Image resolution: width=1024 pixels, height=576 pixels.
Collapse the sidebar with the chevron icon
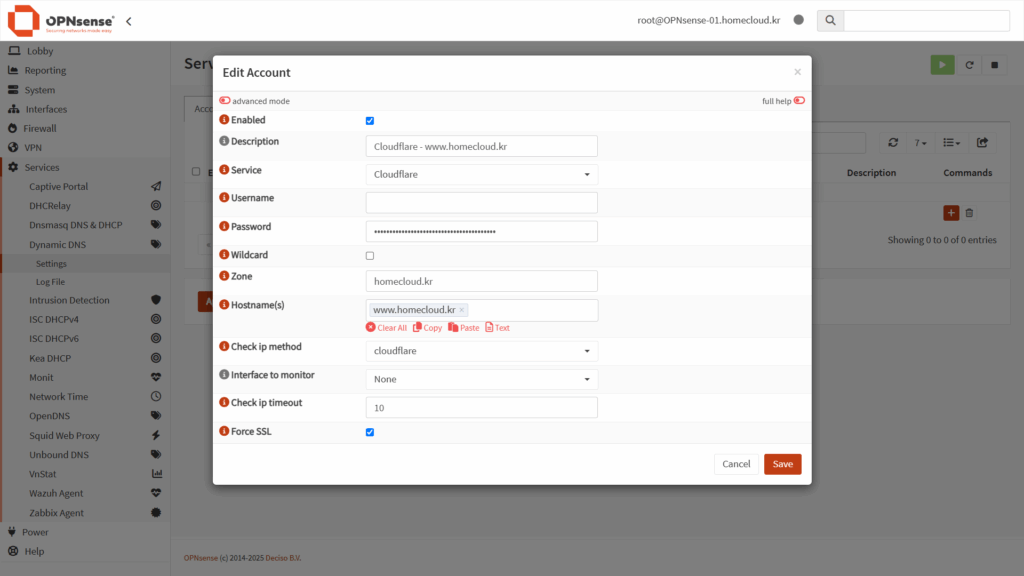point(128,21)
